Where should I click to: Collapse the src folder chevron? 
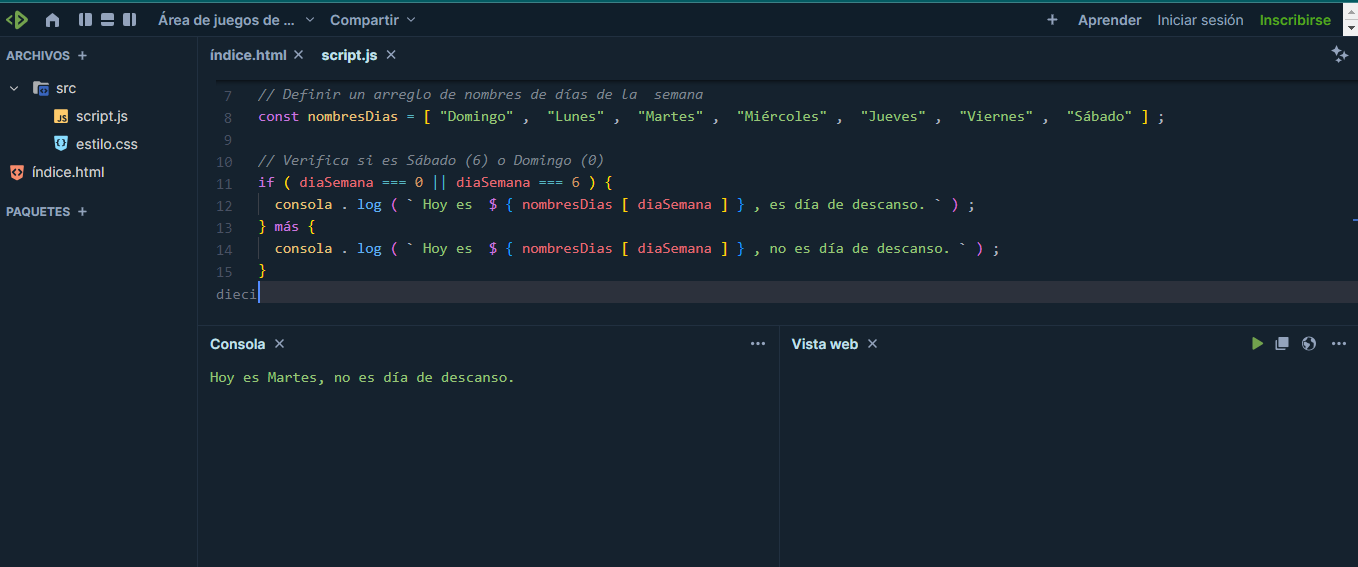[14, 88]
